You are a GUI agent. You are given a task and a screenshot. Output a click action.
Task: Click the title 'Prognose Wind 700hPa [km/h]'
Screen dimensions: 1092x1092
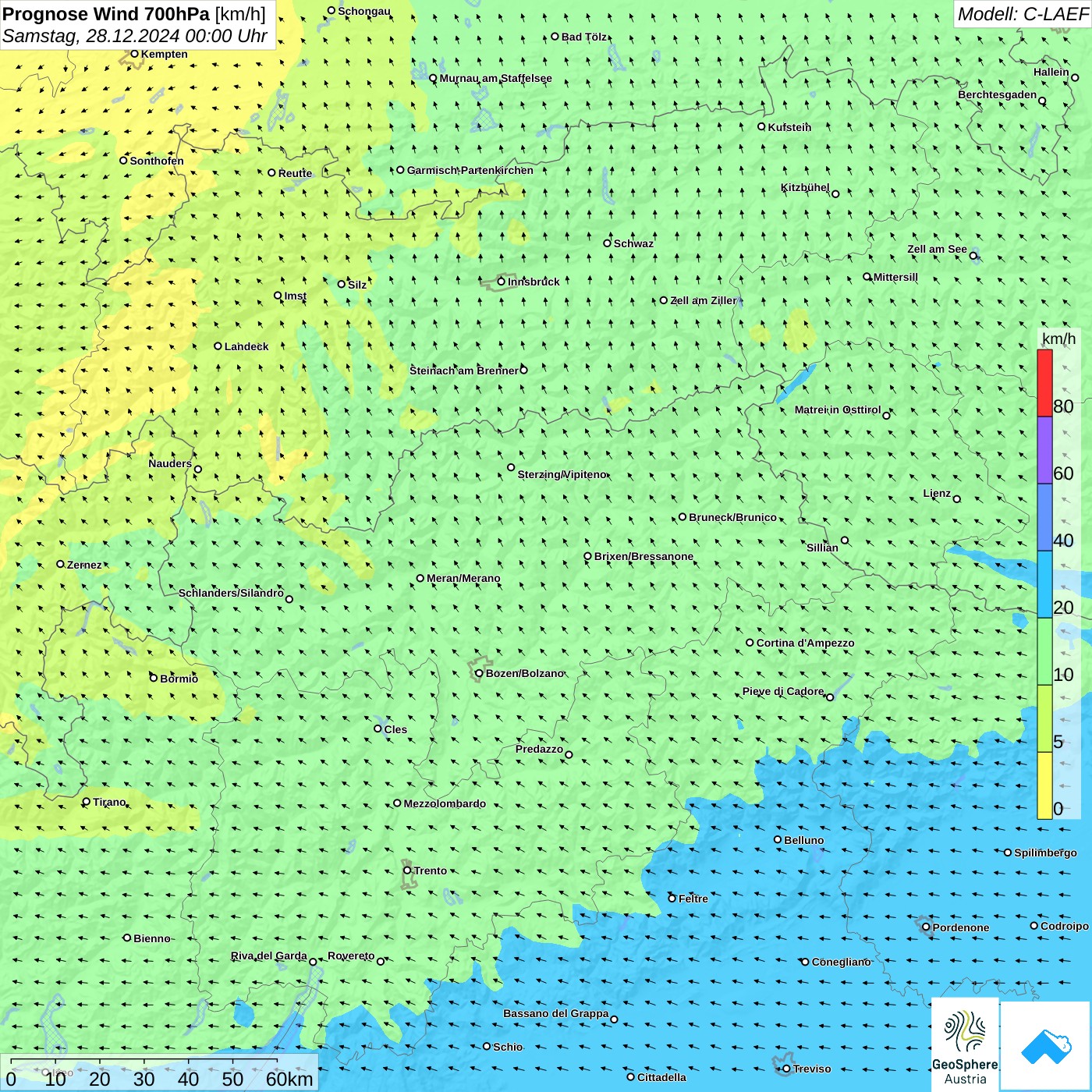[134, 14]
